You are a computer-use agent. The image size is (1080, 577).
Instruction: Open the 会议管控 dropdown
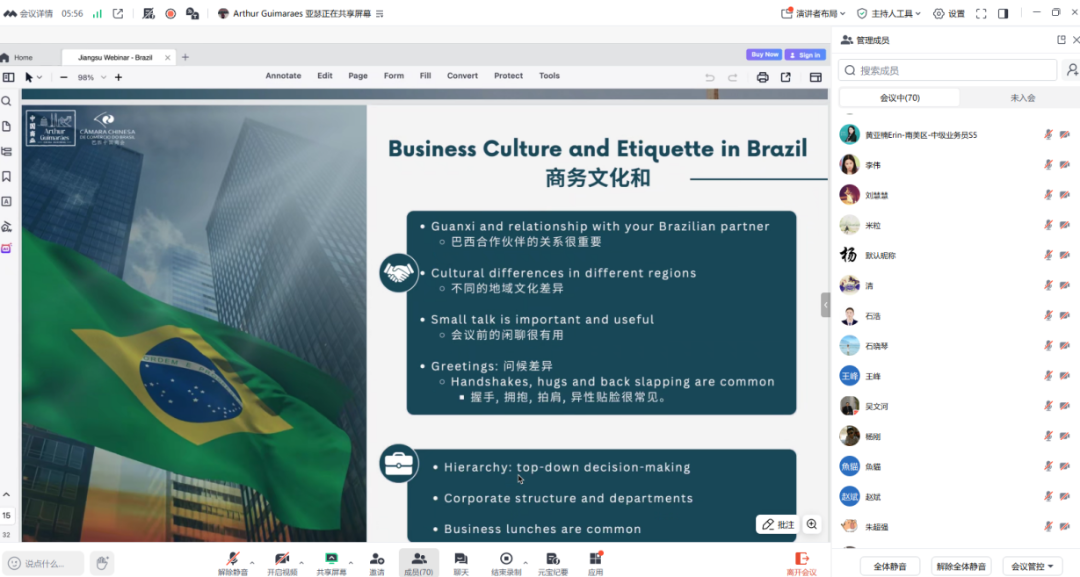pos(1032,566)
